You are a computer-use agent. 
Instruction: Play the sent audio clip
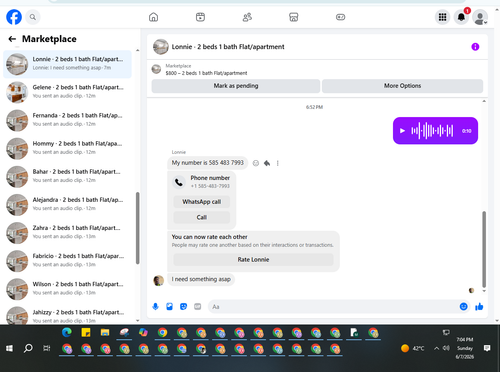click(402, 131)
